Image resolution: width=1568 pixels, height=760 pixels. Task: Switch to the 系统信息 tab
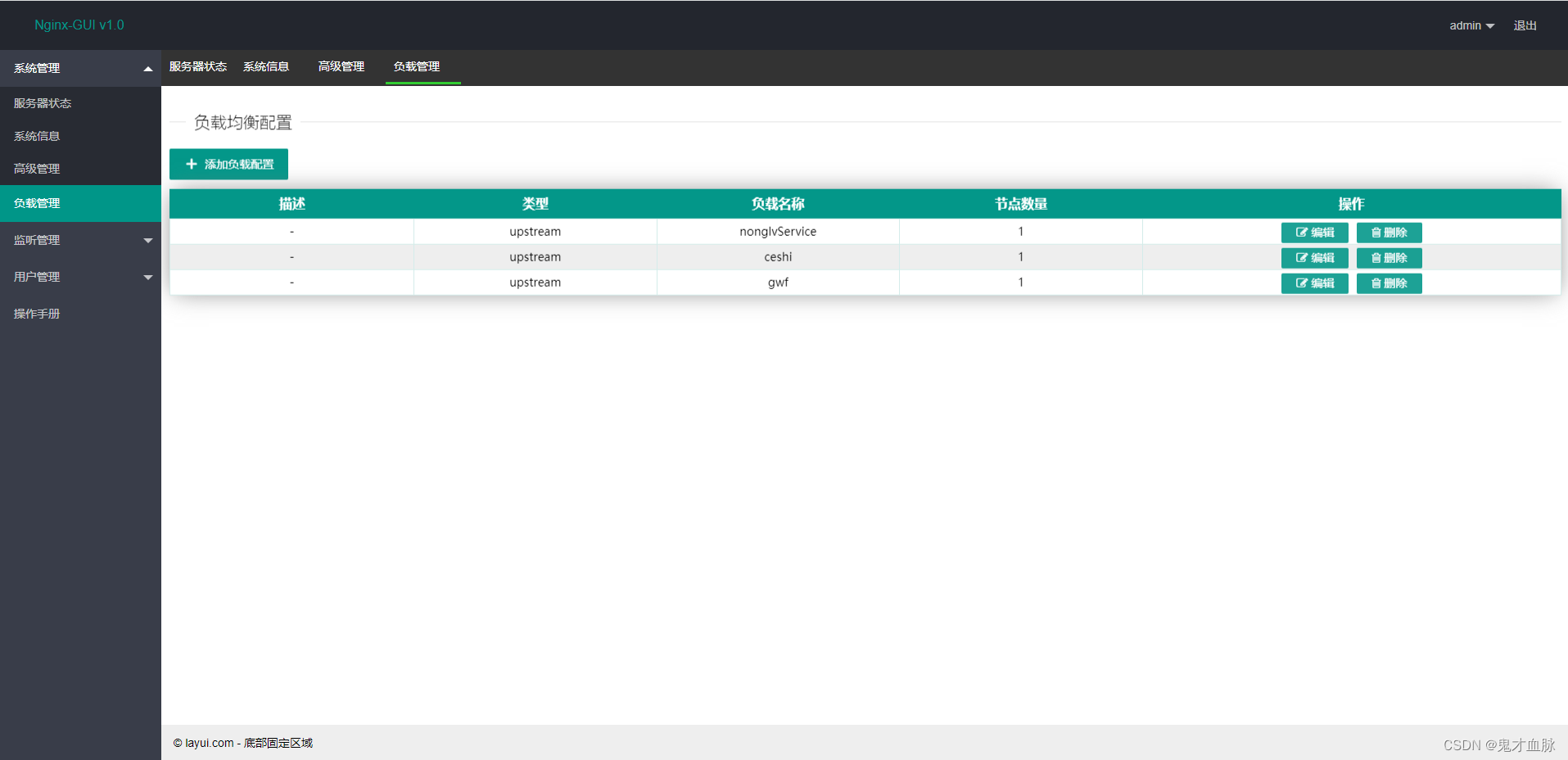[x=266, y=66]
